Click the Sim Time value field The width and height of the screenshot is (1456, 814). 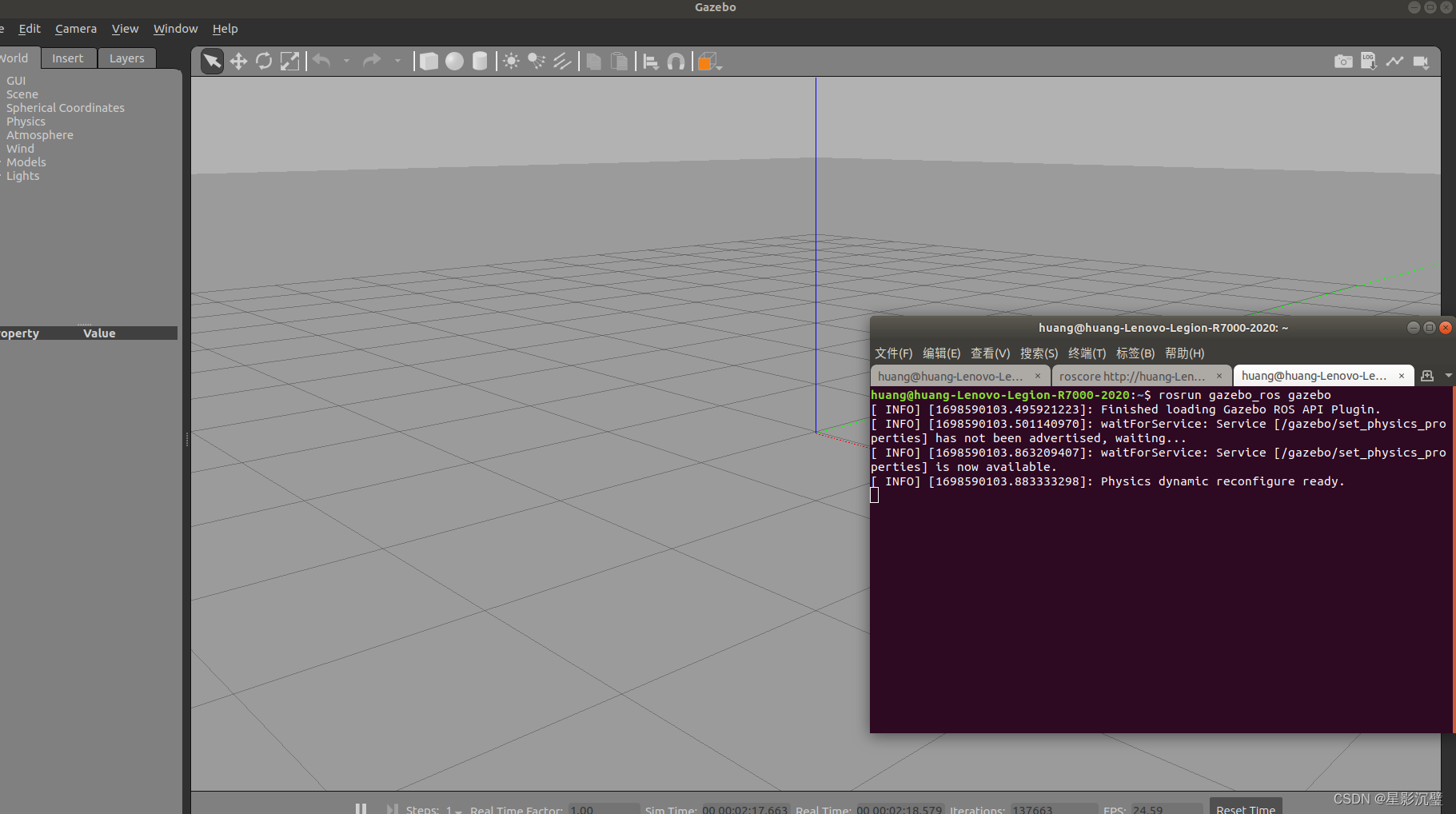[x=746, y=809]
